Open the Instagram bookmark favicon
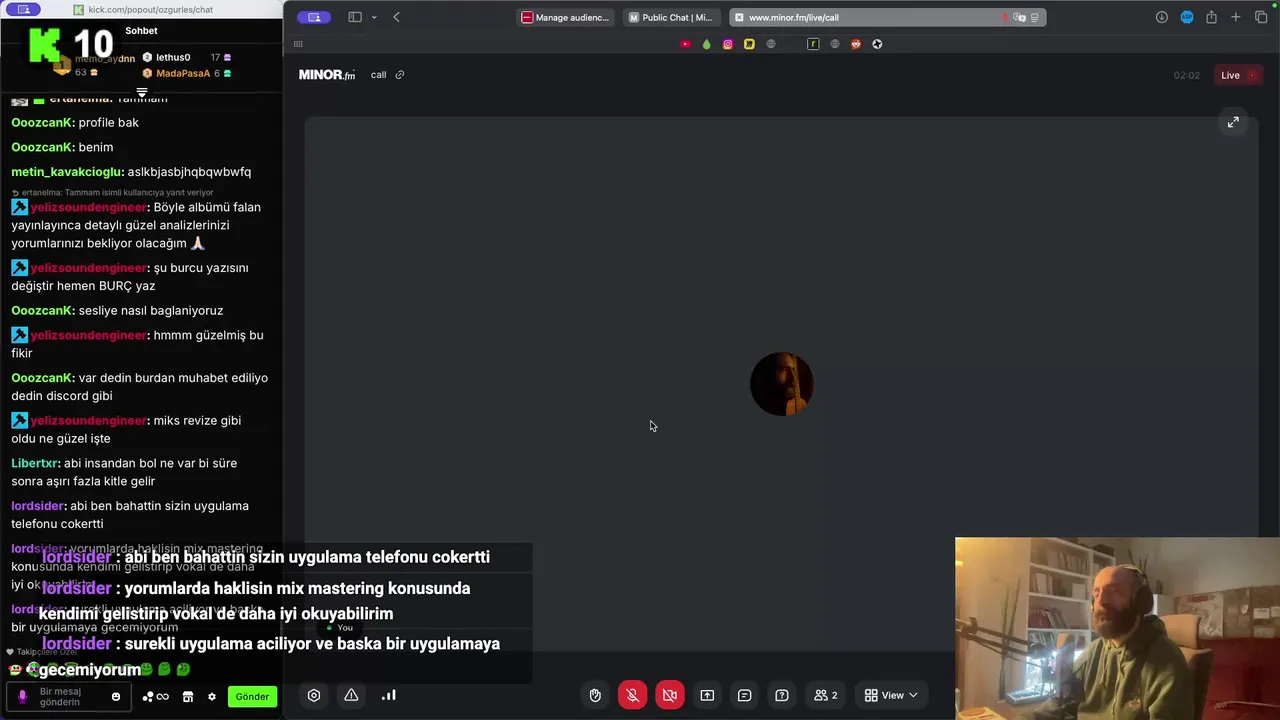This screenshot has width=1280, height=720. coord(727,44)
